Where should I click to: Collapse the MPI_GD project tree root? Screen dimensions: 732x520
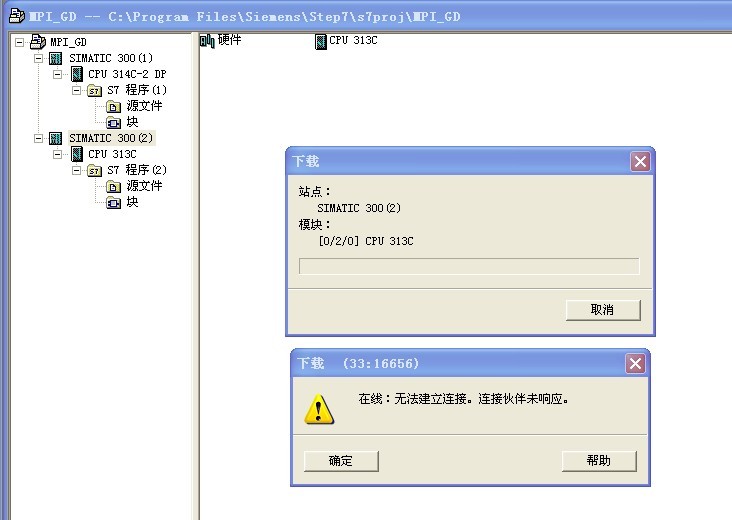[20, 42]
